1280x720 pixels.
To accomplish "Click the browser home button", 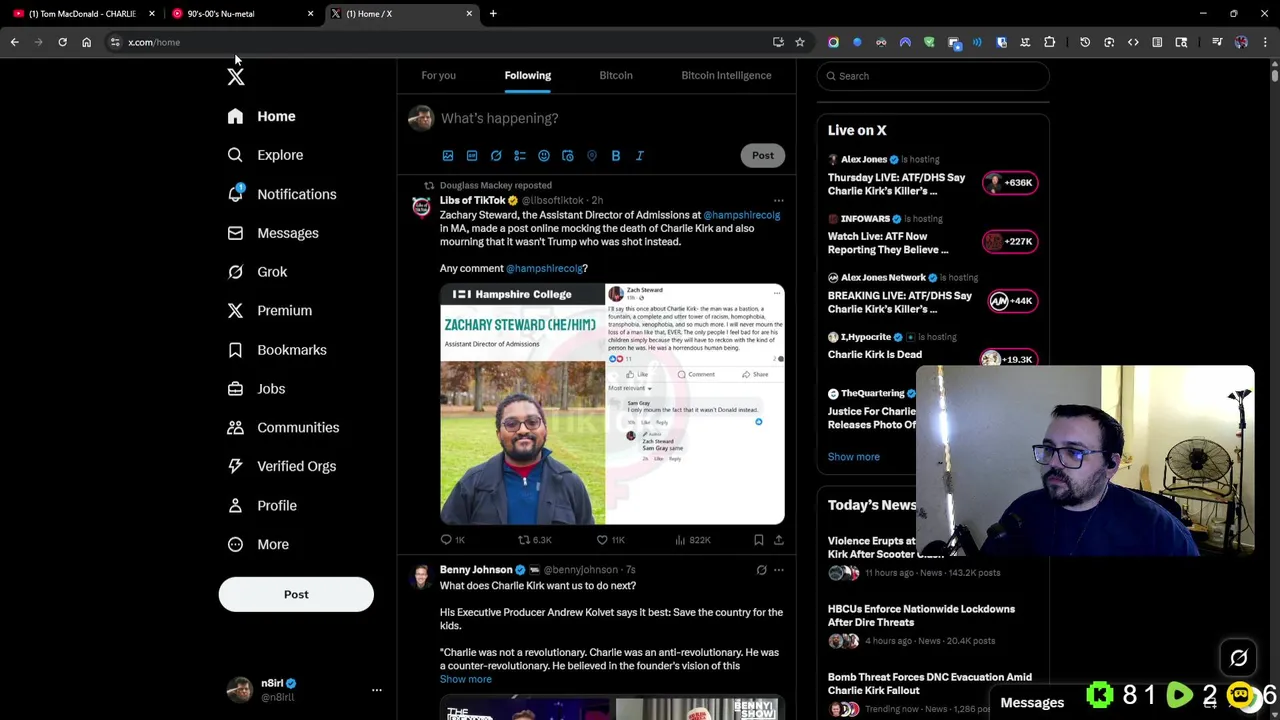I will coord(86,42).
